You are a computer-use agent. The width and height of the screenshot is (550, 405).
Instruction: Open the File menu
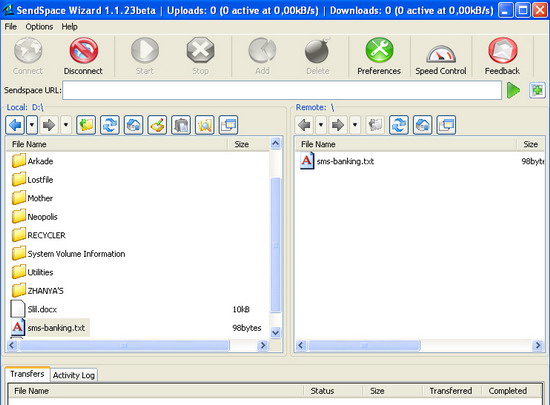pyautogui.click(x=11, y=27)
